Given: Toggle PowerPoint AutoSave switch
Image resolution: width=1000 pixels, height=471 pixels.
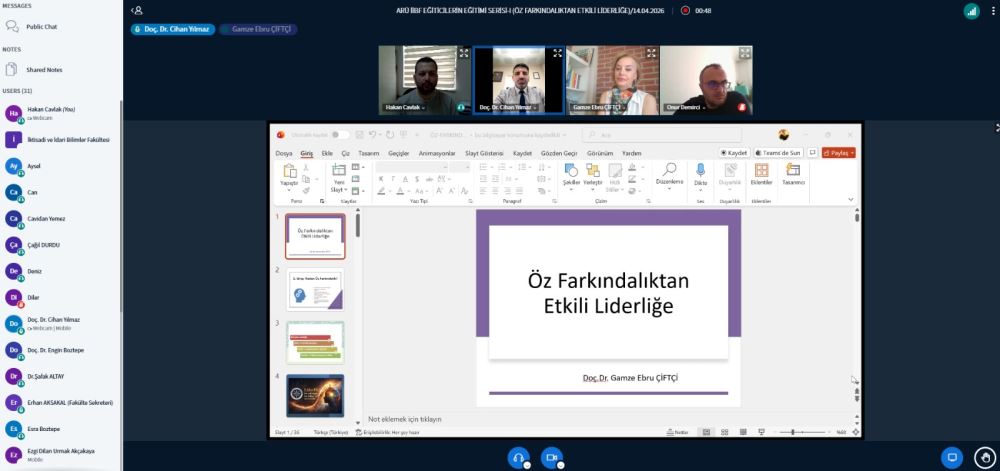Looking at the screenshot, I should coord(340,134).
